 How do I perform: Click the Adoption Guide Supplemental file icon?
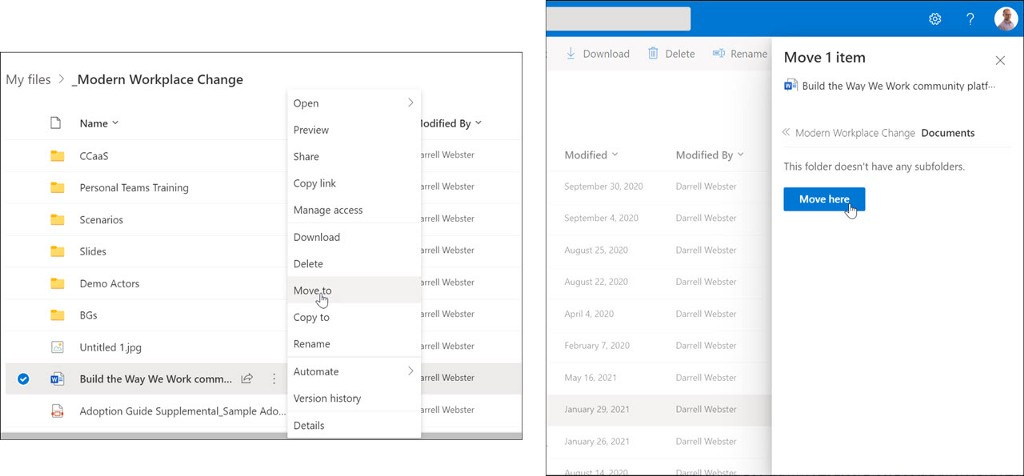click(x=57, y=411)
